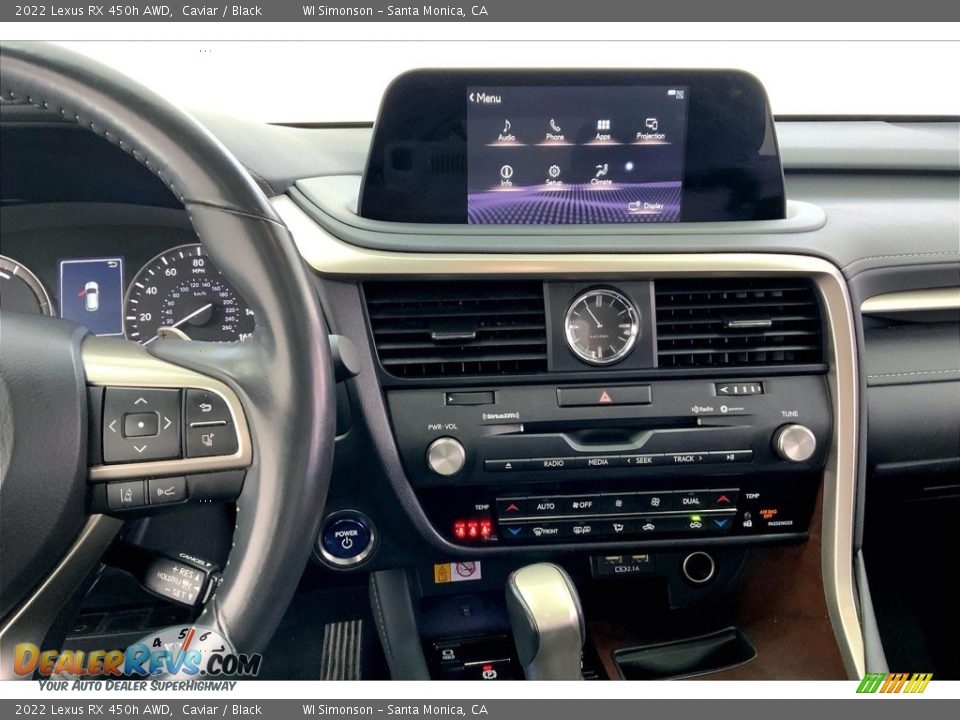Viewport: 960px width, 720px height.
Task: Turn climate fan OFF
Action: (582, 504)
